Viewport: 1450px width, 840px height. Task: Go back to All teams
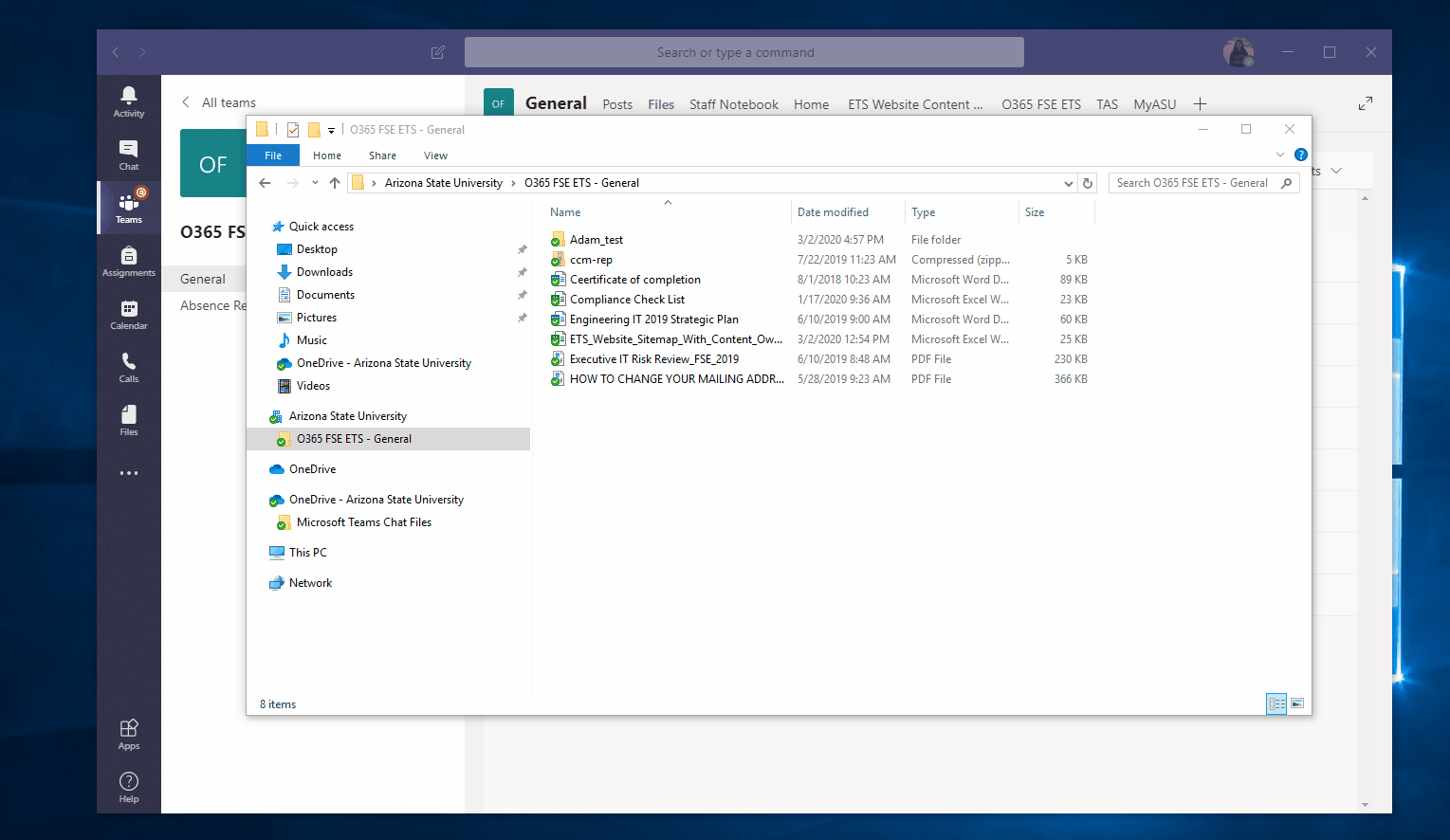coord(220,102)
